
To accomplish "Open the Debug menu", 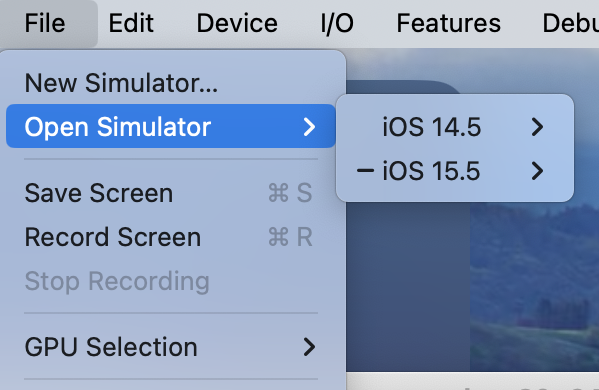I will tap(570, 23).
